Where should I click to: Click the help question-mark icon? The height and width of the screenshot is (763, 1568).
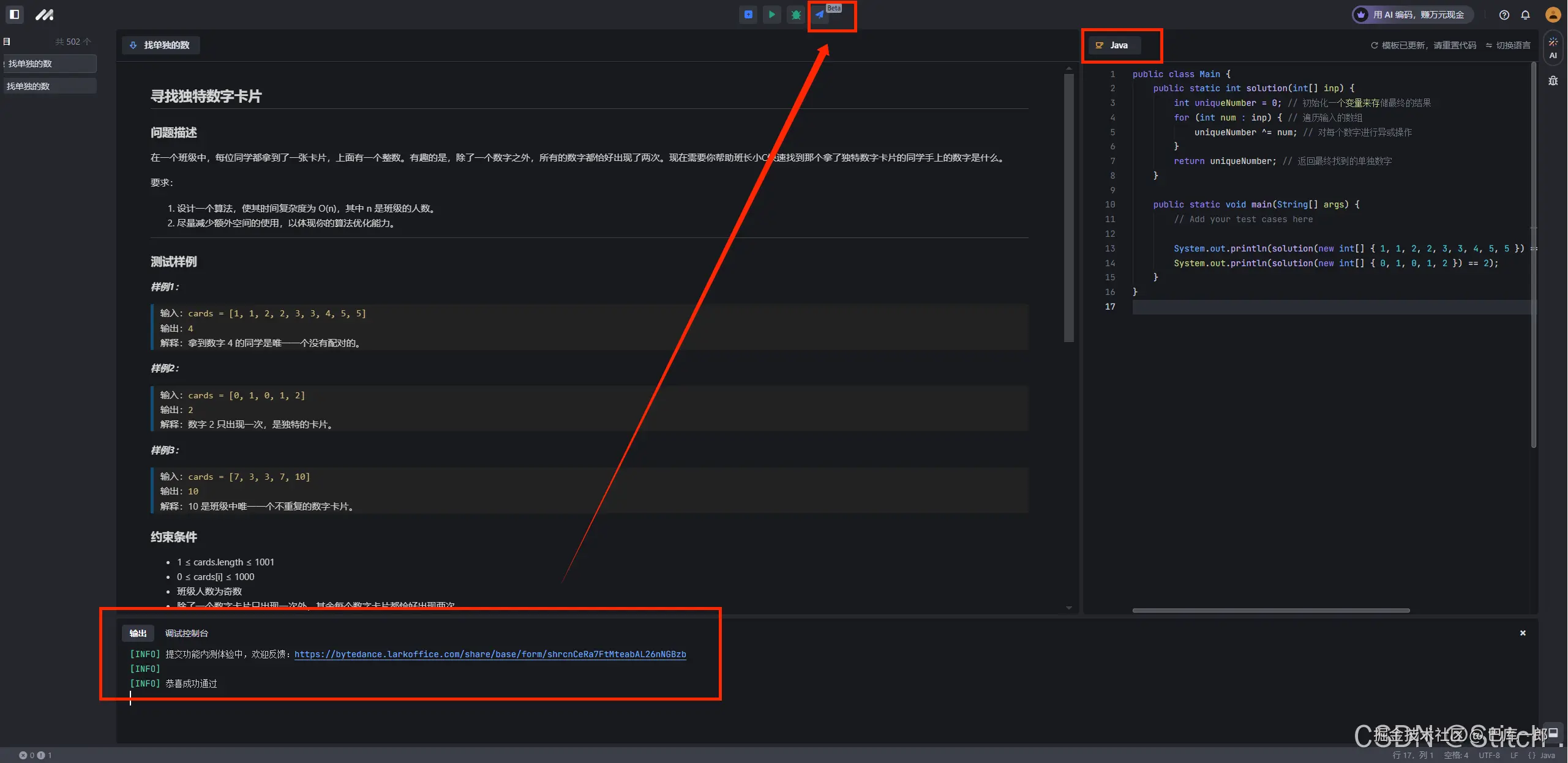point(1504,15)
